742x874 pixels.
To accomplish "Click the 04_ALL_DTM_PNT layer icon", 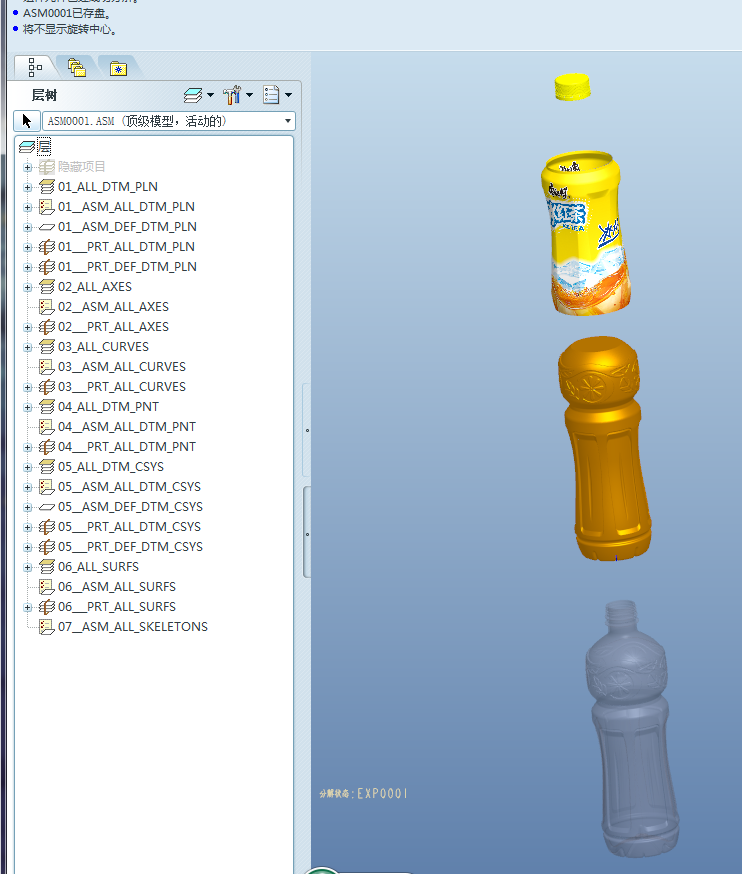I will [47, 407].
